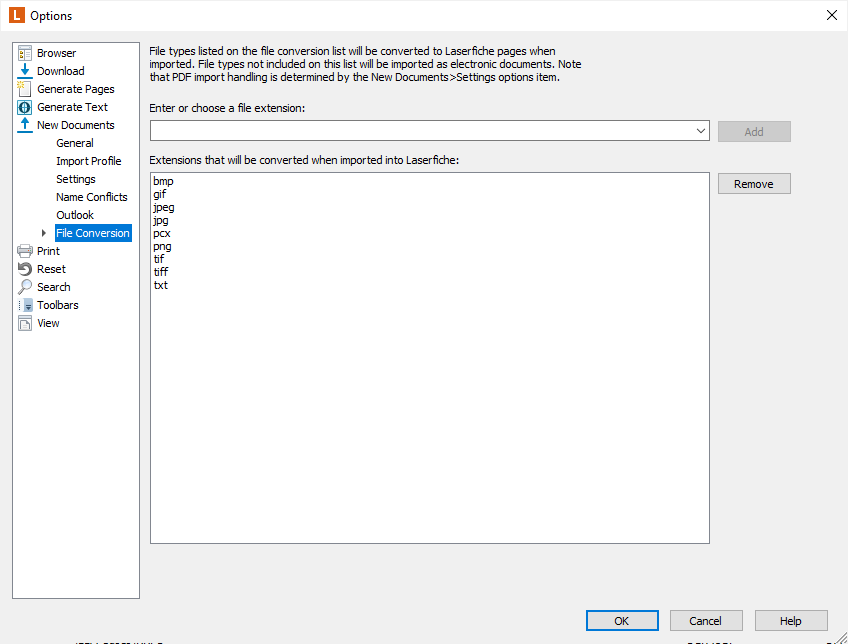Click the dialog resize grip corner
Screen dimensions: 848x644
(x=841, y=638)
